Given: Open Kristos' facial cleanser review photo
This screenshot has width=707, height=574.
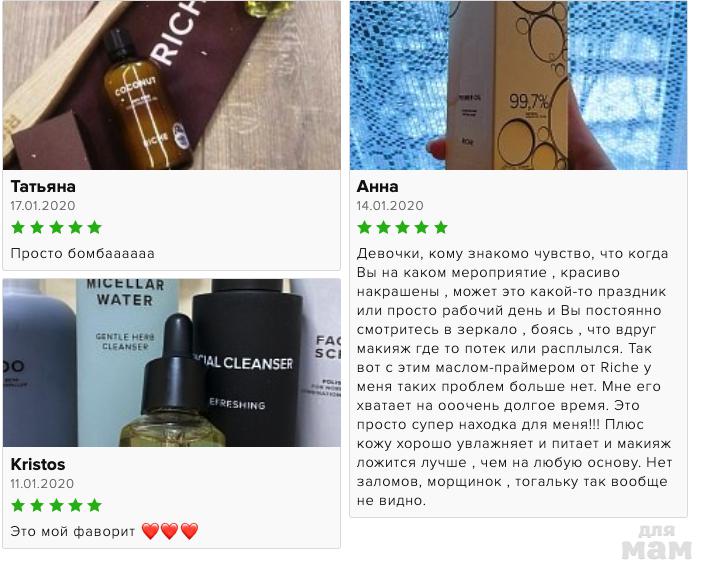Looking at the screenshot, I should tap(172, 363).
